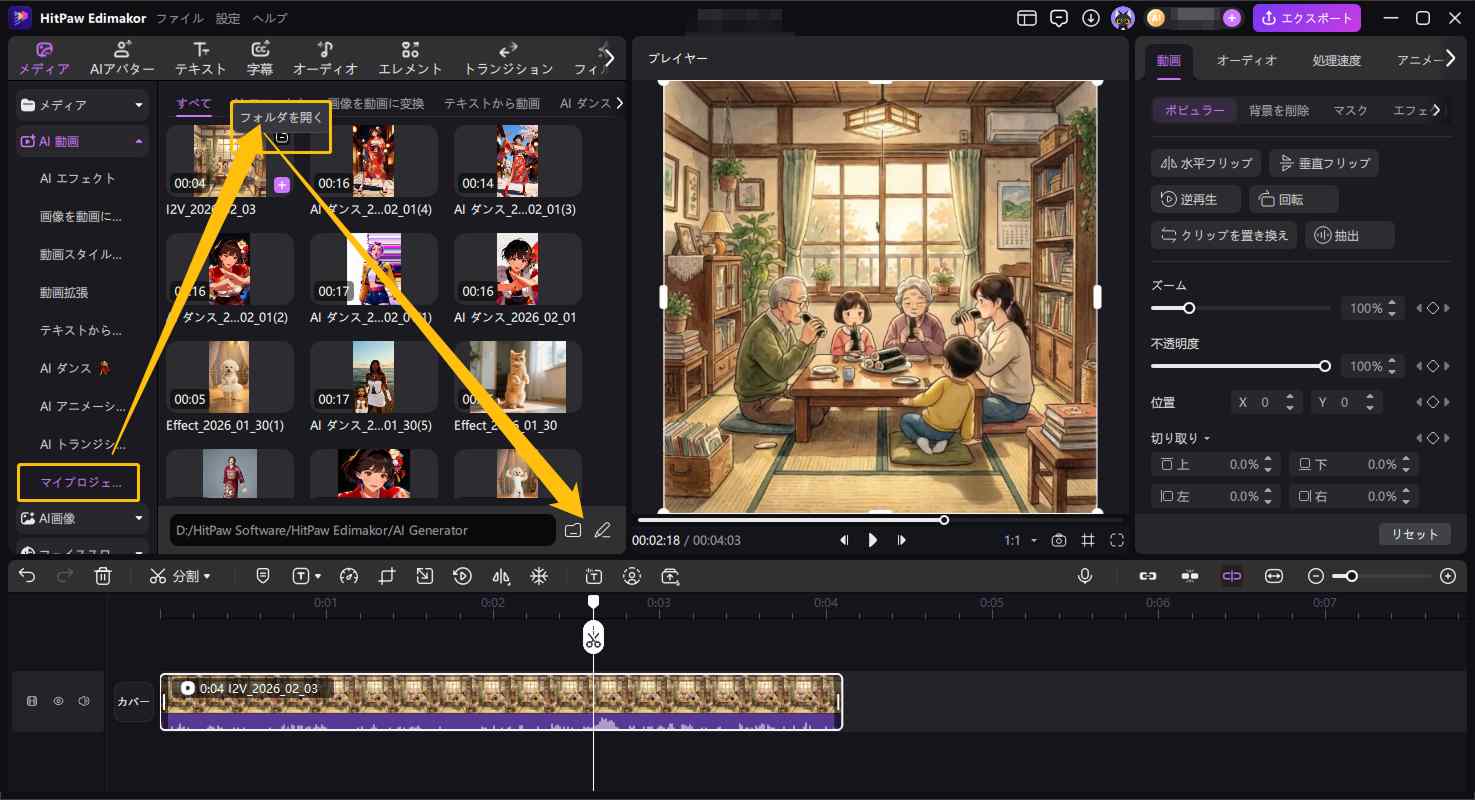Open the 分割 dropdown arrow
Image resolution: width=1475 pixels, height=800 pixels.
(x=209, y=576)
